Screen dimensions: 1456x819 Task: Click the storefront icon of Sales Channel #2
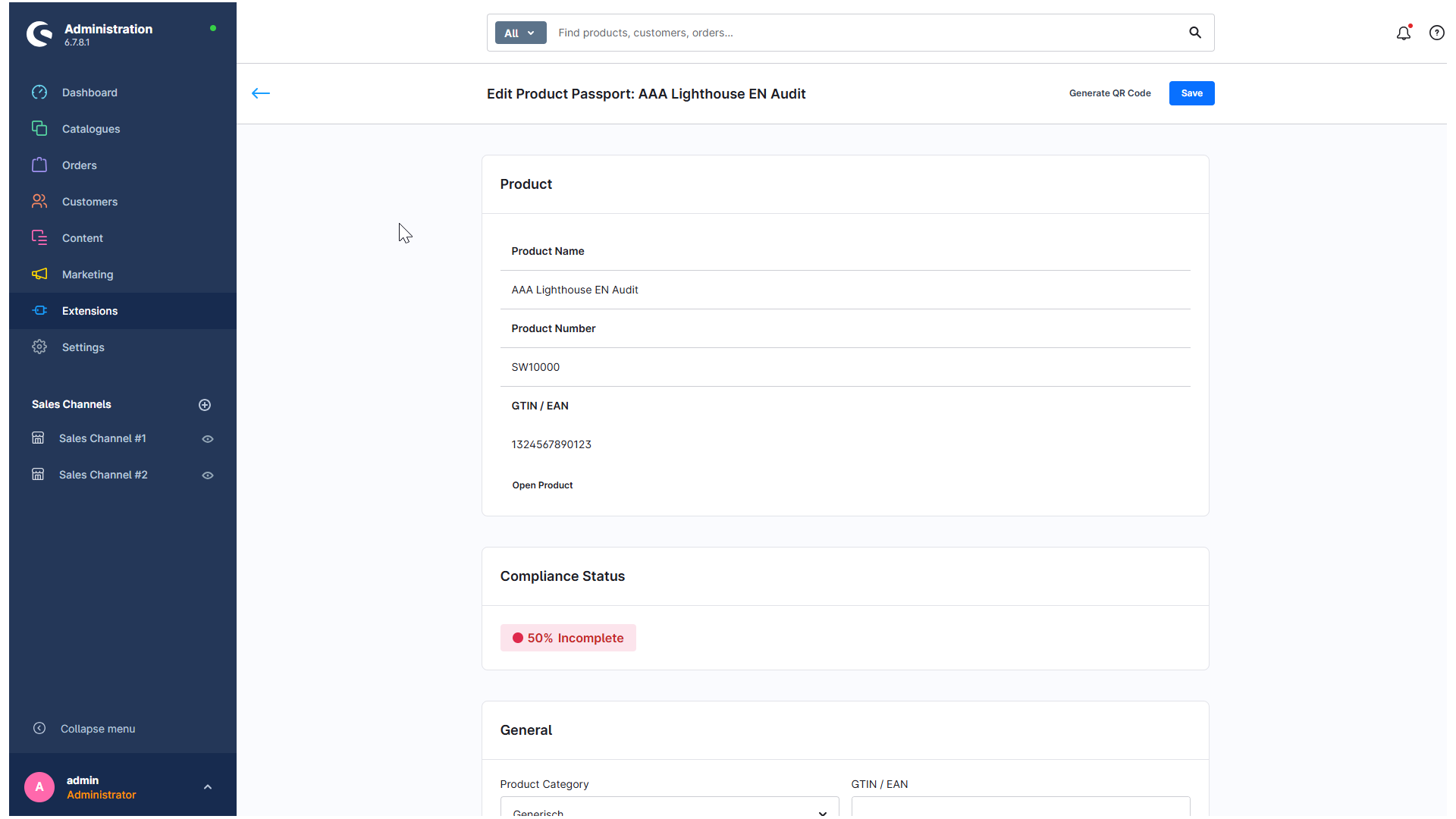click(38, 475)
